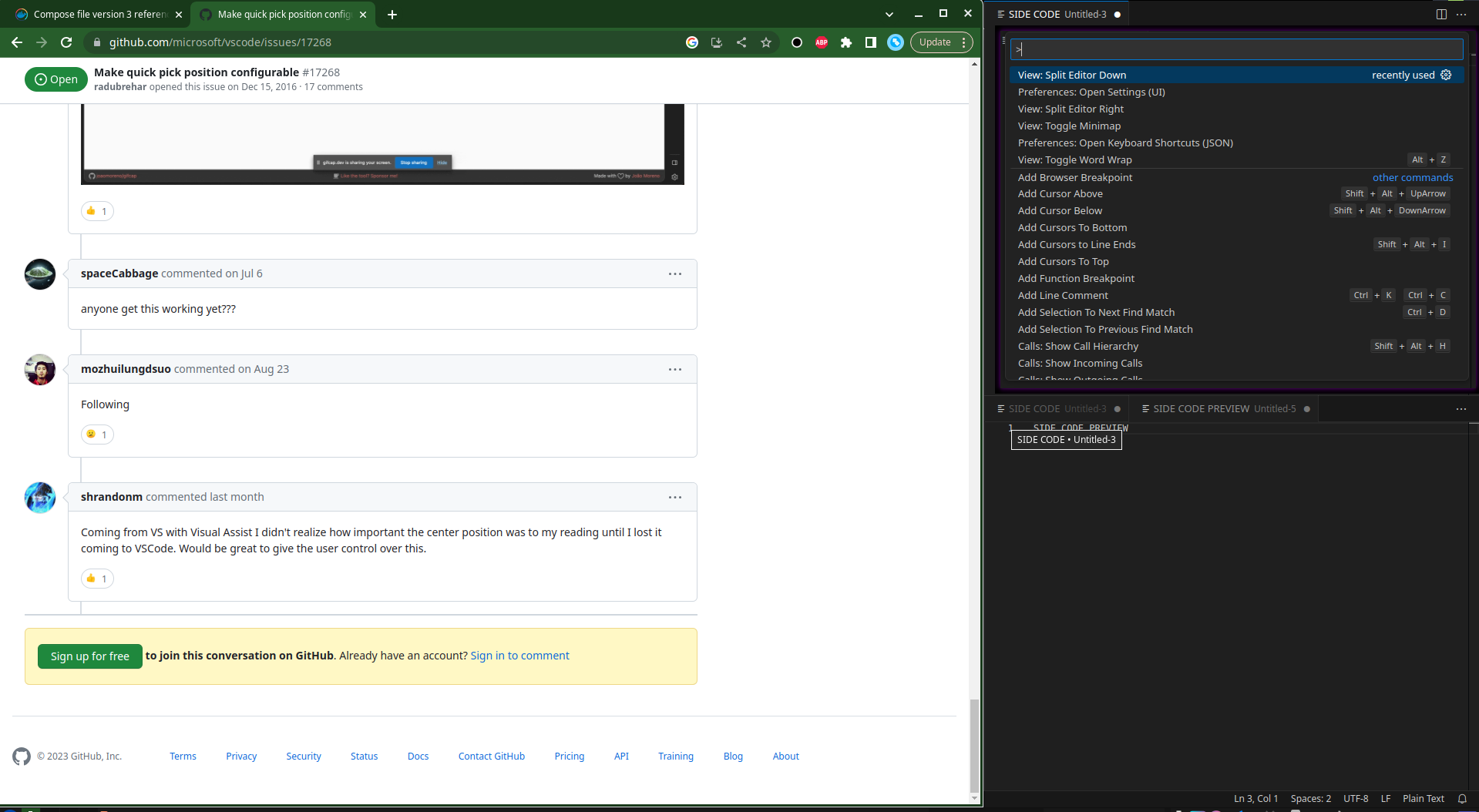Click the black circle extension icon in toolbar
1479x812 pixels.
[x=796, y=42]
